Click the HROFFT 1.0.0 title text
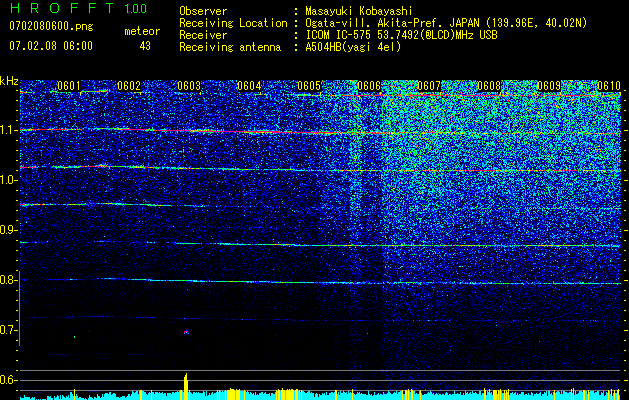Image resolution: width=629 pixels, height=400 pixels. coord(79,8)
